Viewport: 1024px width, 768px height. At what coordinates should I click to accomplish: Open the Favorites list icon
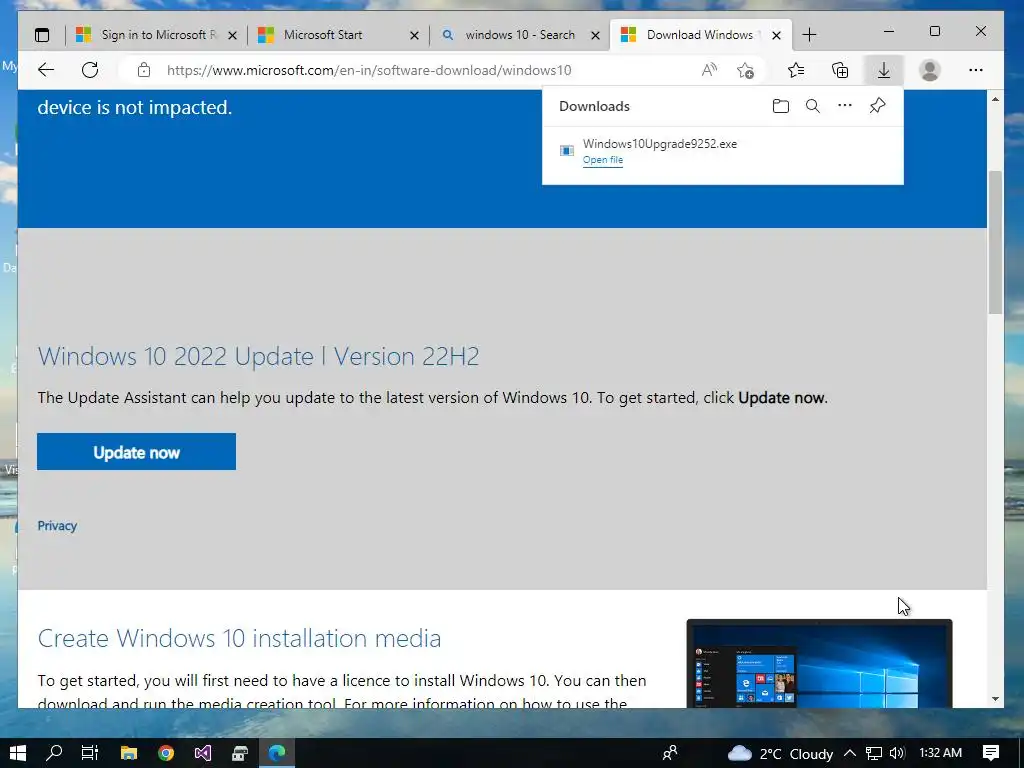click(x=795, y=70)
